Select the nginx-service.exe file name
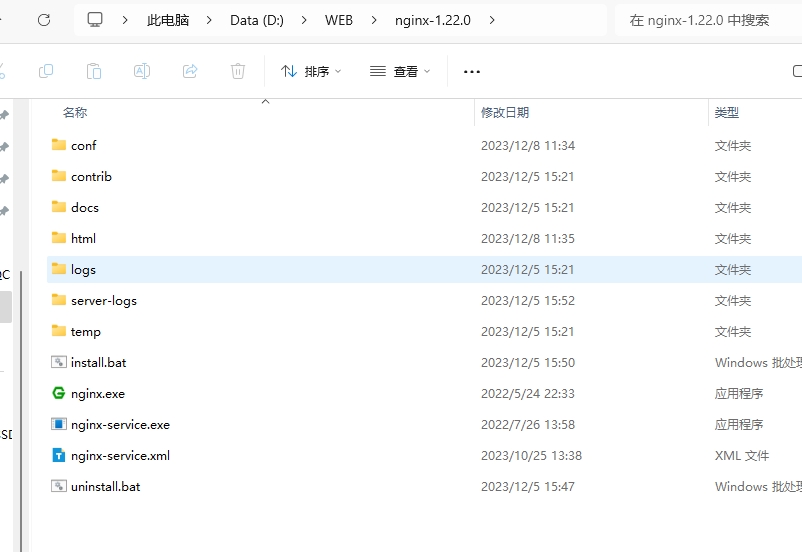This screenshot has height=552, width=802. tap(120, 425)
